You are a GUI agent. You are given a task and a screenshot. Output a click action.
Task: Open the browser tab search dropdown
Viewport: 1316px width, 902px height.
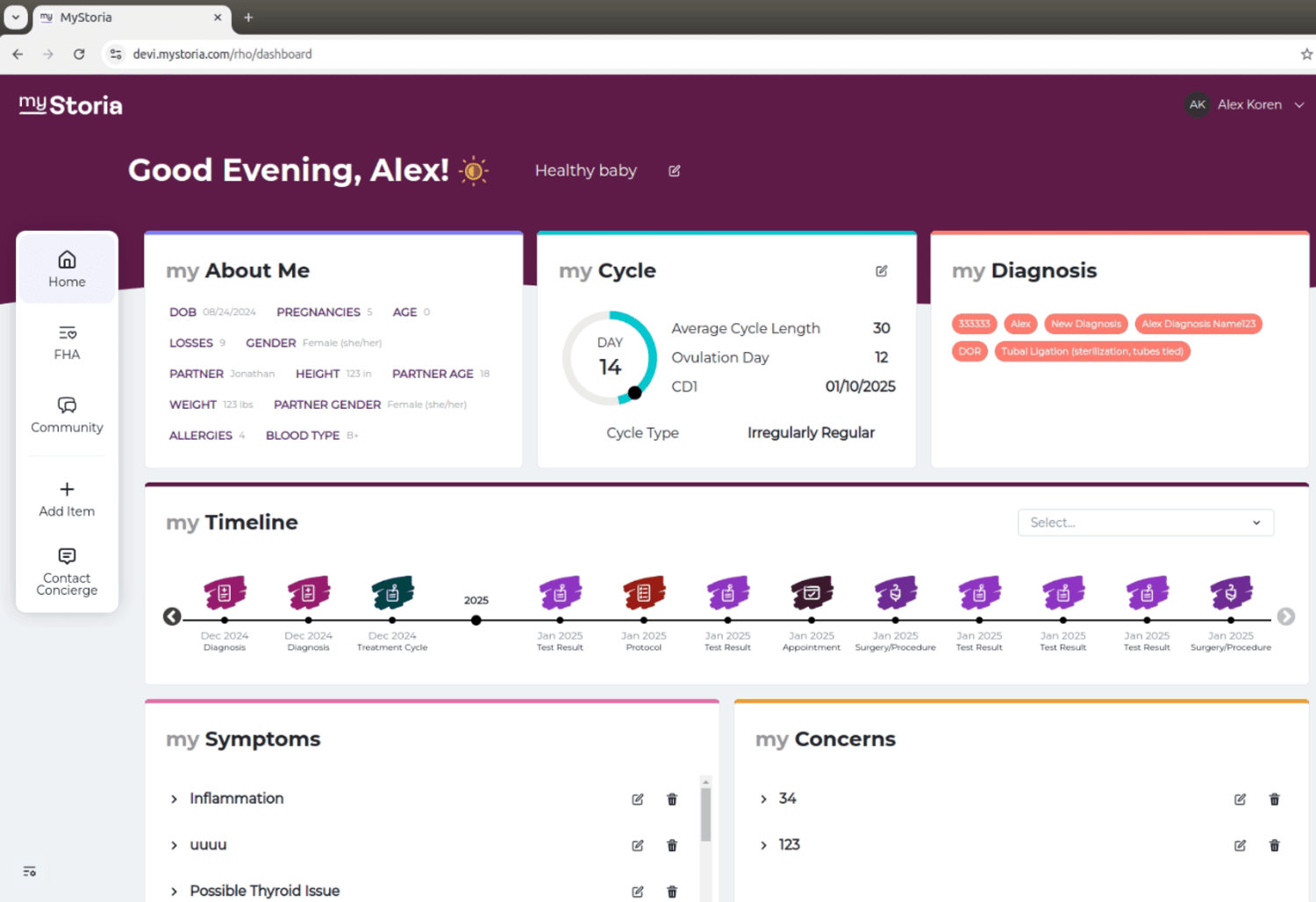pos(16,18)
